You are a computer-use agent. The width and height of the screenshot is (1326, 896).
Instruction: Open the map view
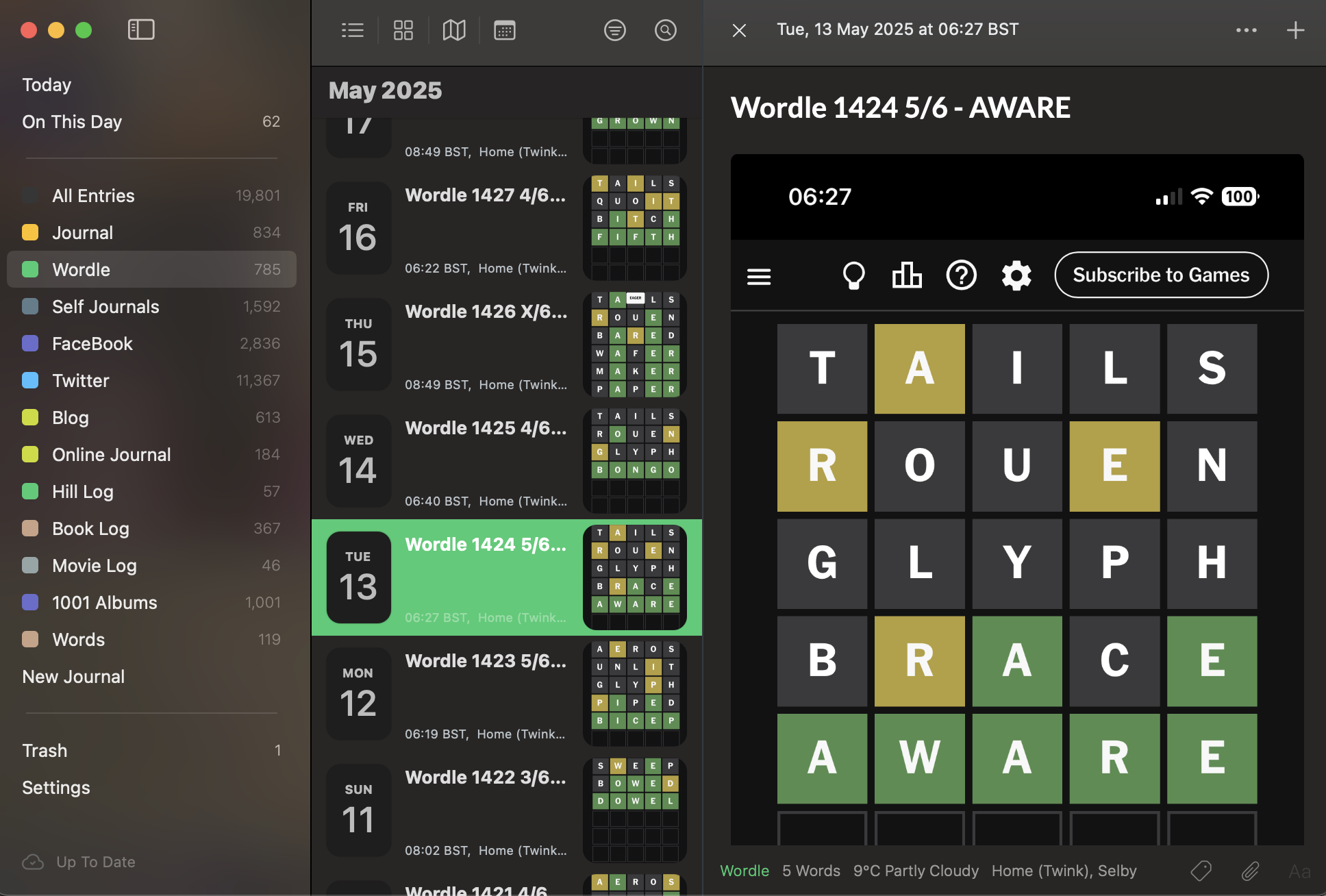pyautogui.click(x=454, y=30)
